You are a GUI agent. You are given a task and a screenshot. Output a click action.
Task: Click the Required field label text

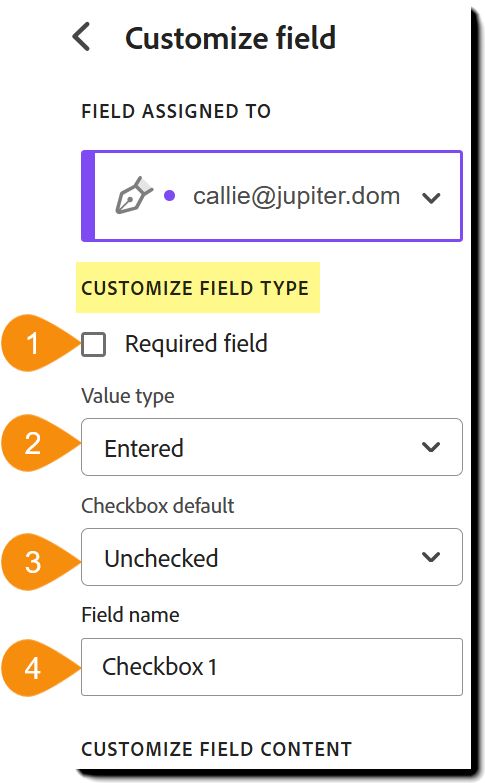point(196,344)
